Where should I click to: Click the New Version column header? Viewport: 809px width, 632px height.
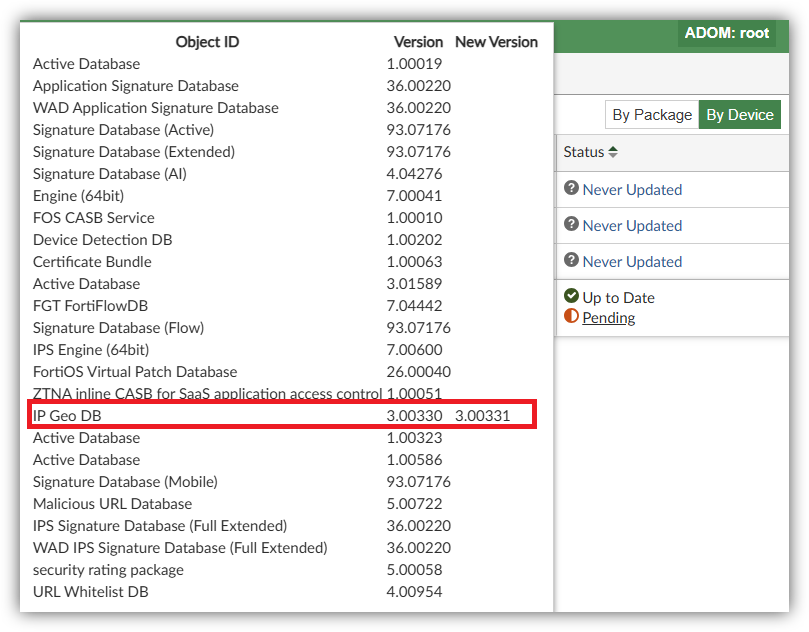[496, 42]
